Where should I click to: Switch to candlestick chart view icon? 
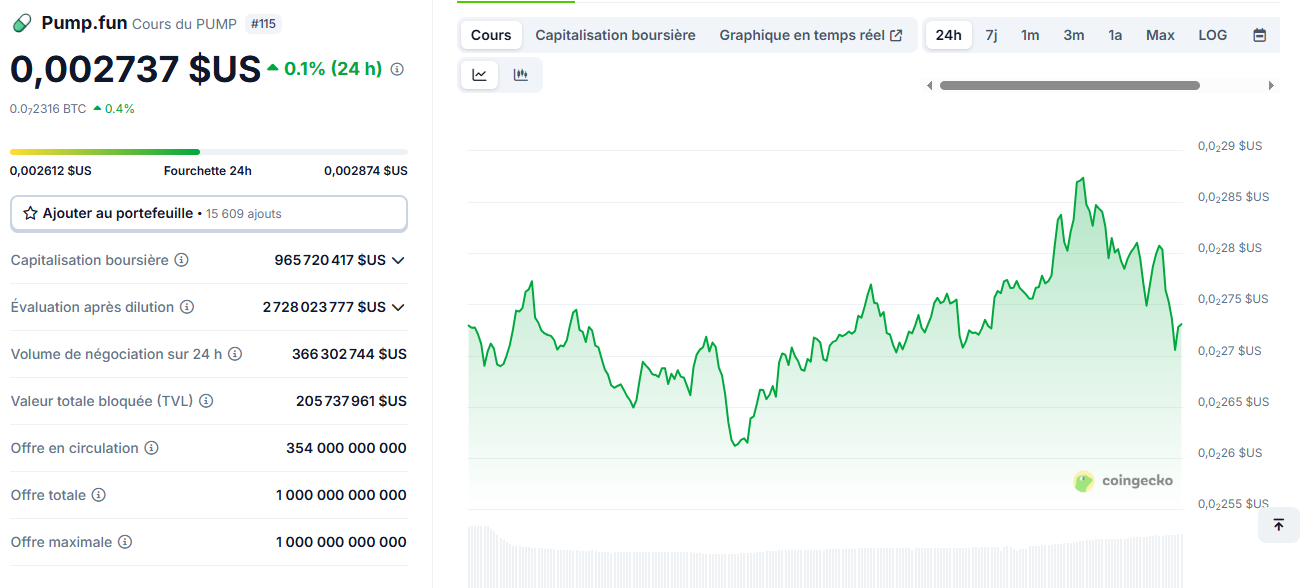520,75
